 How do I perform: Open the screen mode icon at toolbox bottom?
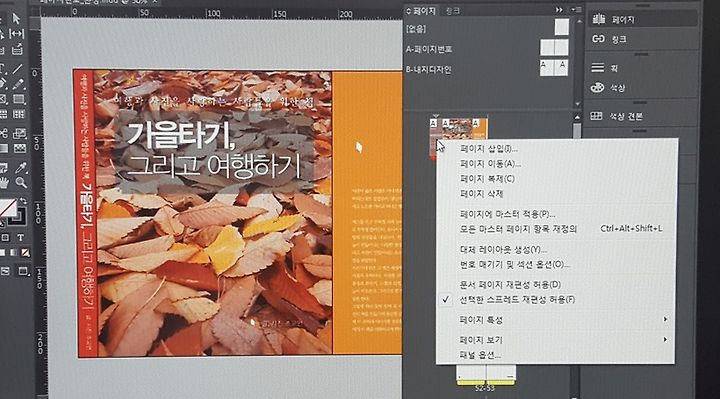(x=22, y=271)
